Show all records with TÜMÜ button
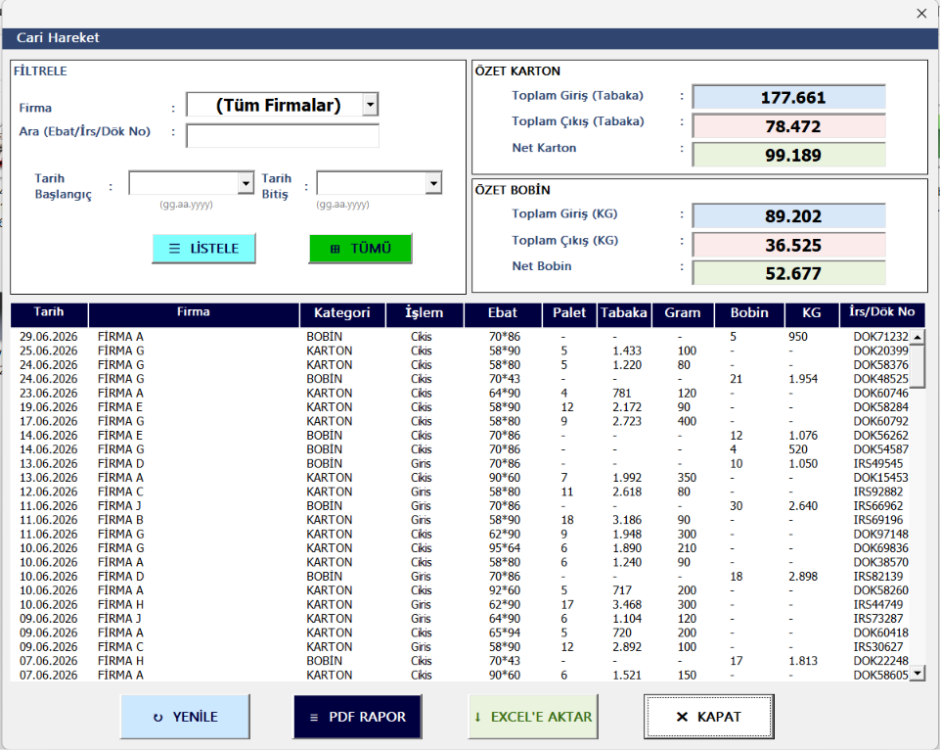 [360, 248]
